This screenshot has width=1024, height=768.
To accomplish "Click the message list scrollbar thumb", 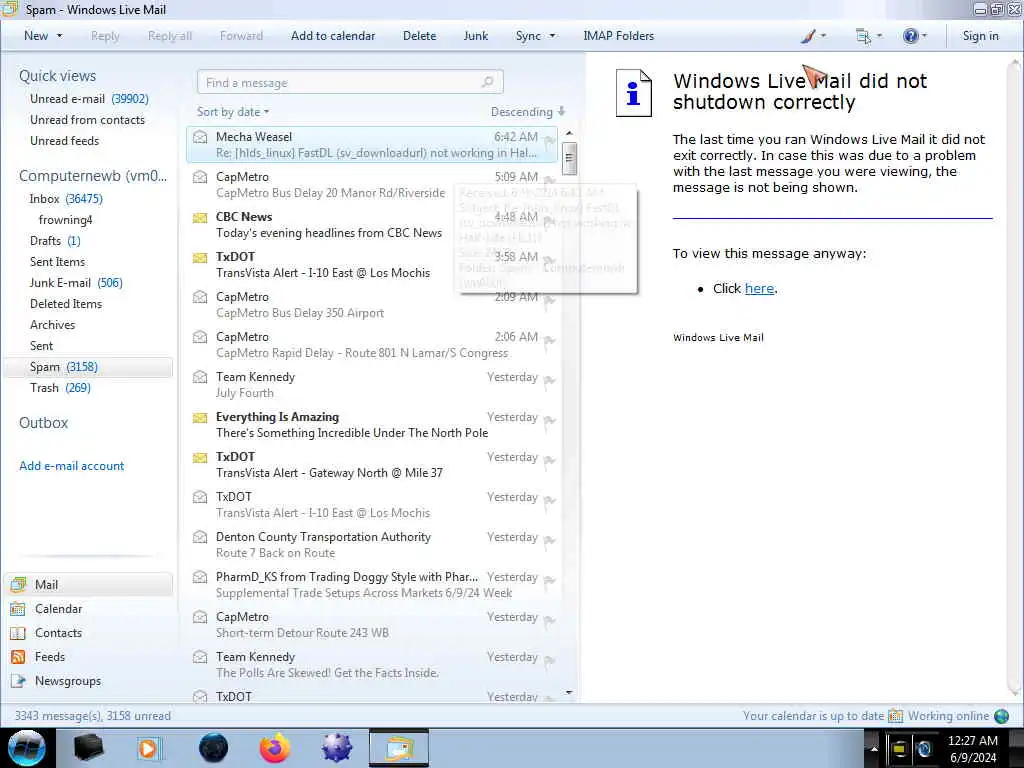I will (569, 157).
